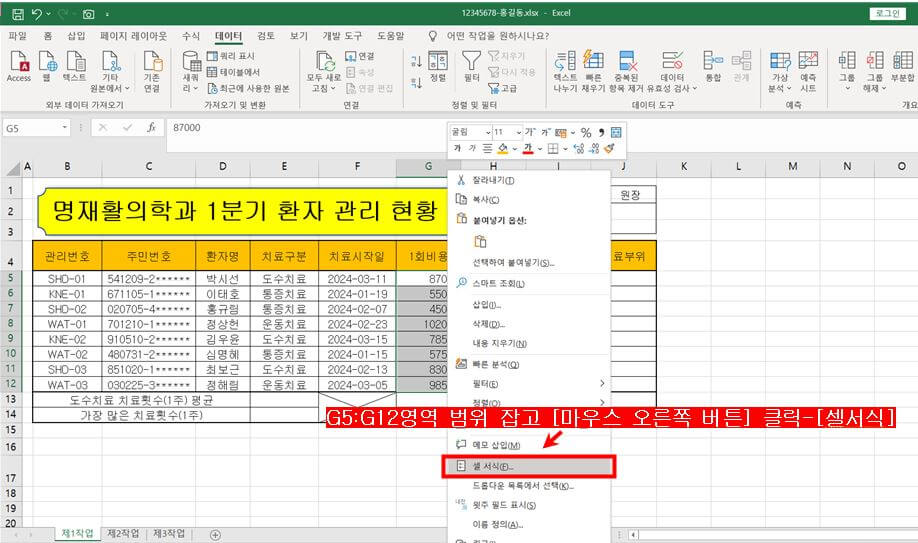The height and width of the screenshot is (543, 918).
Task: Click the 연결 connections button
Action: [360, 56]
